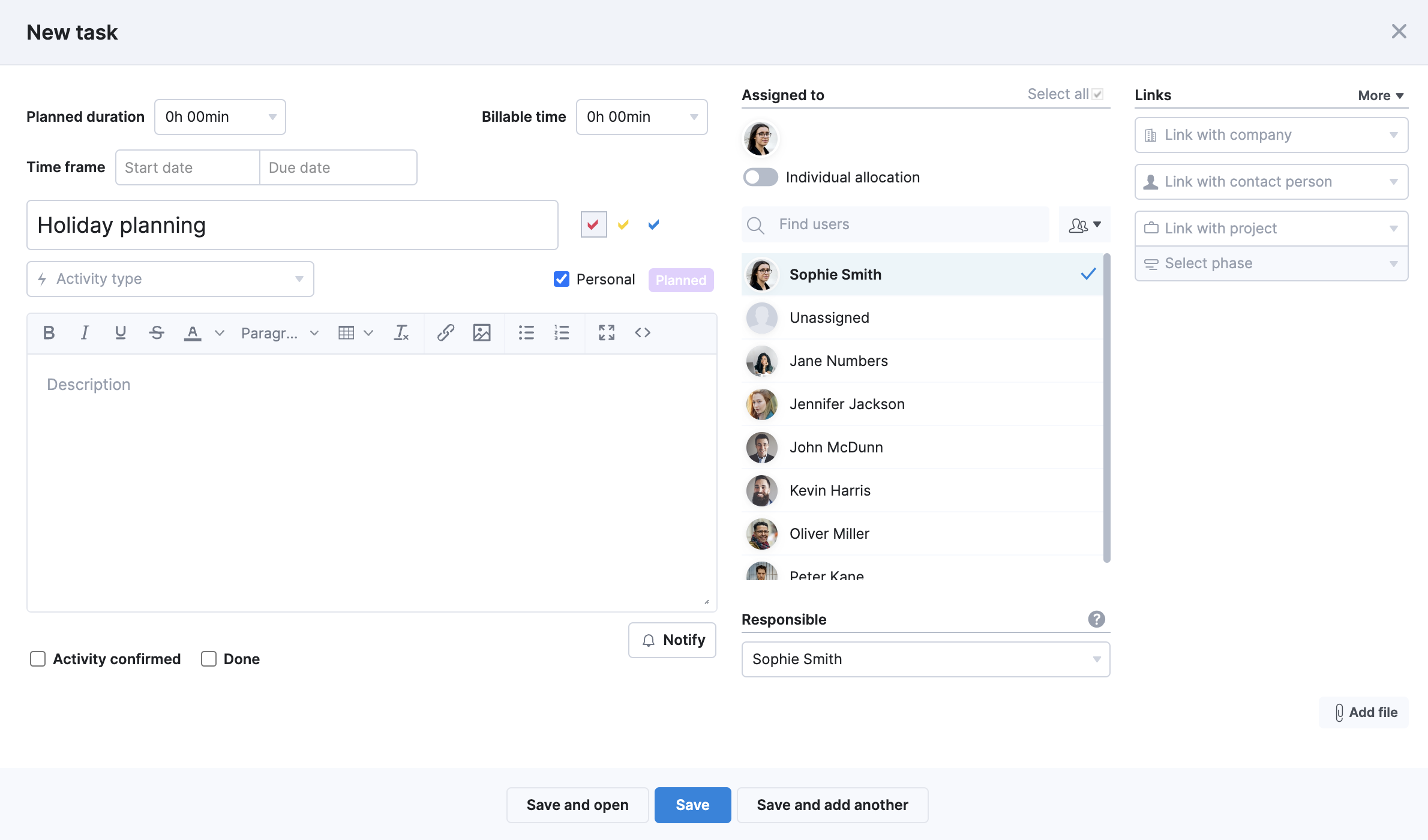Viewport: 1428px width, 840px height.
Task: Click the user list scrollbar
Action: [1107, 408]
